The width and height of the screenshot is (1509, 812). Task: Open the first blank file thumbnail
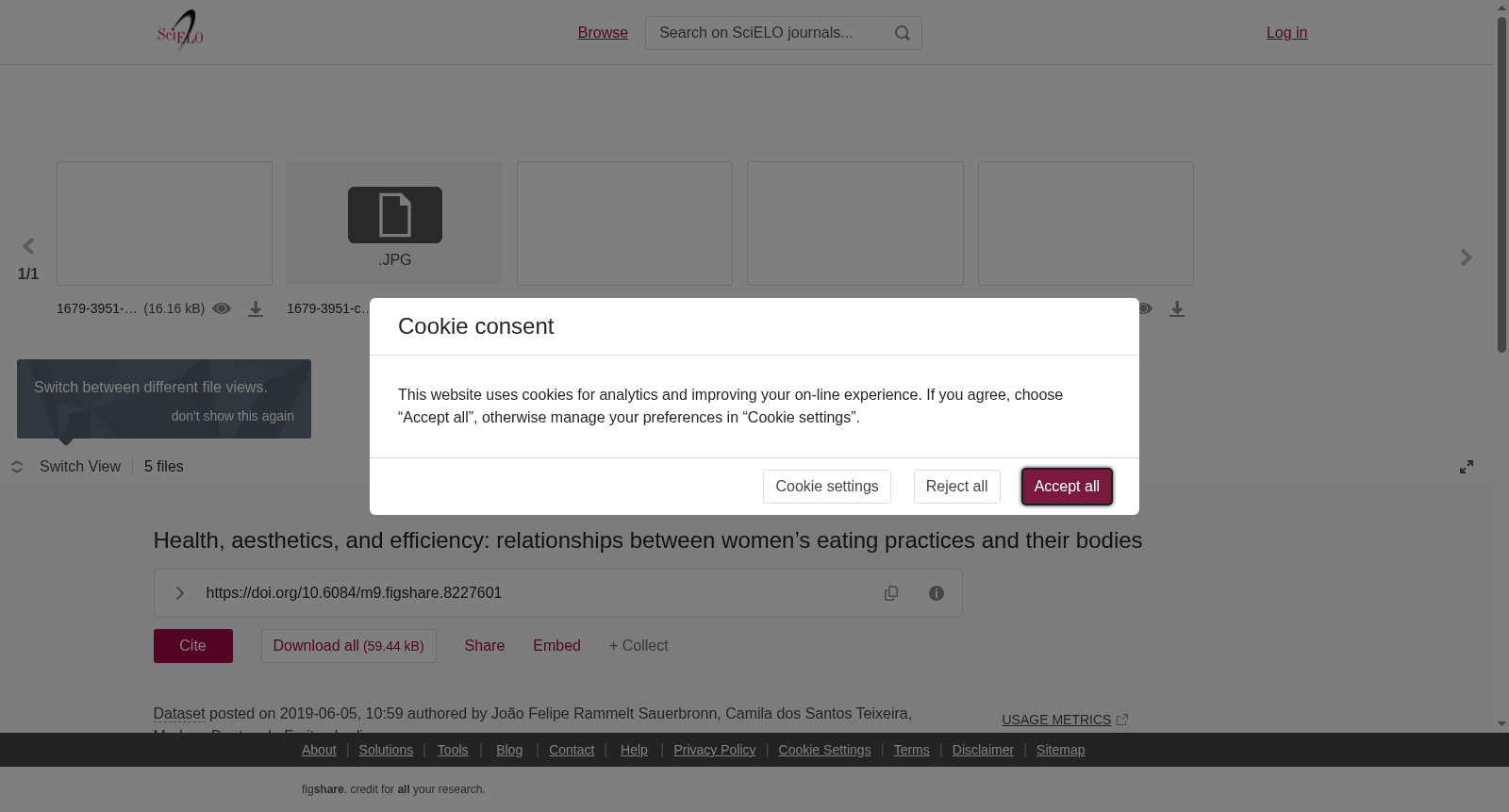(164, 224)
